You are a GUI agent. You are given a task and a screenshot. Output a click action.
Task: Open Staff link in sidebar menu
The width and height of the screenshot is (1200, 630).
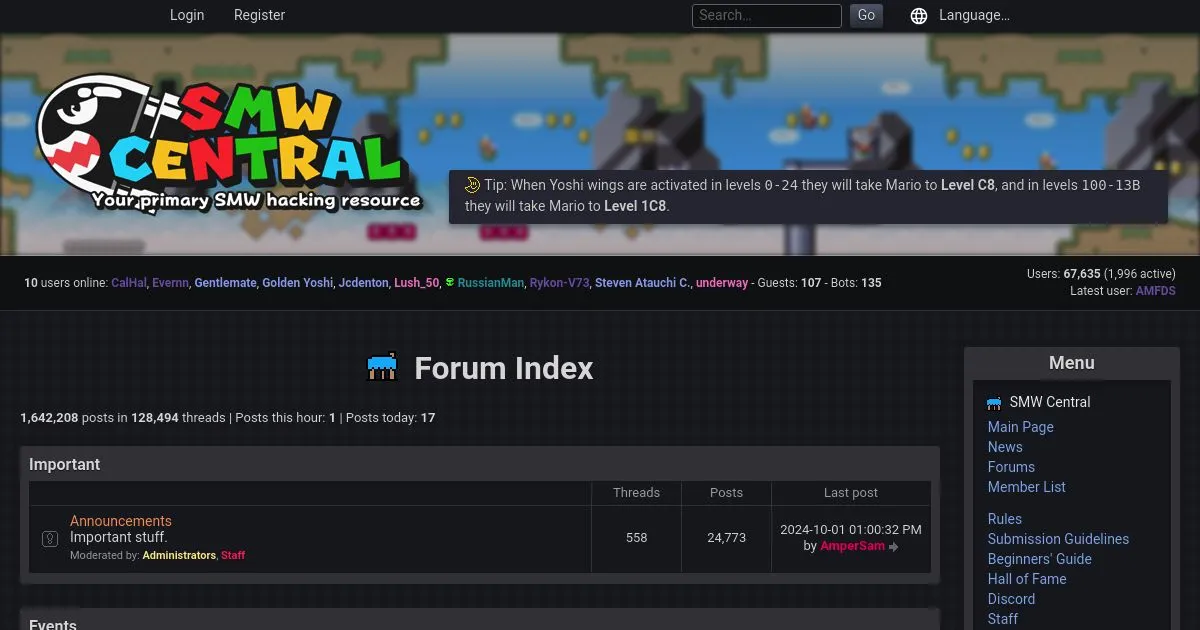point(1003,619)
